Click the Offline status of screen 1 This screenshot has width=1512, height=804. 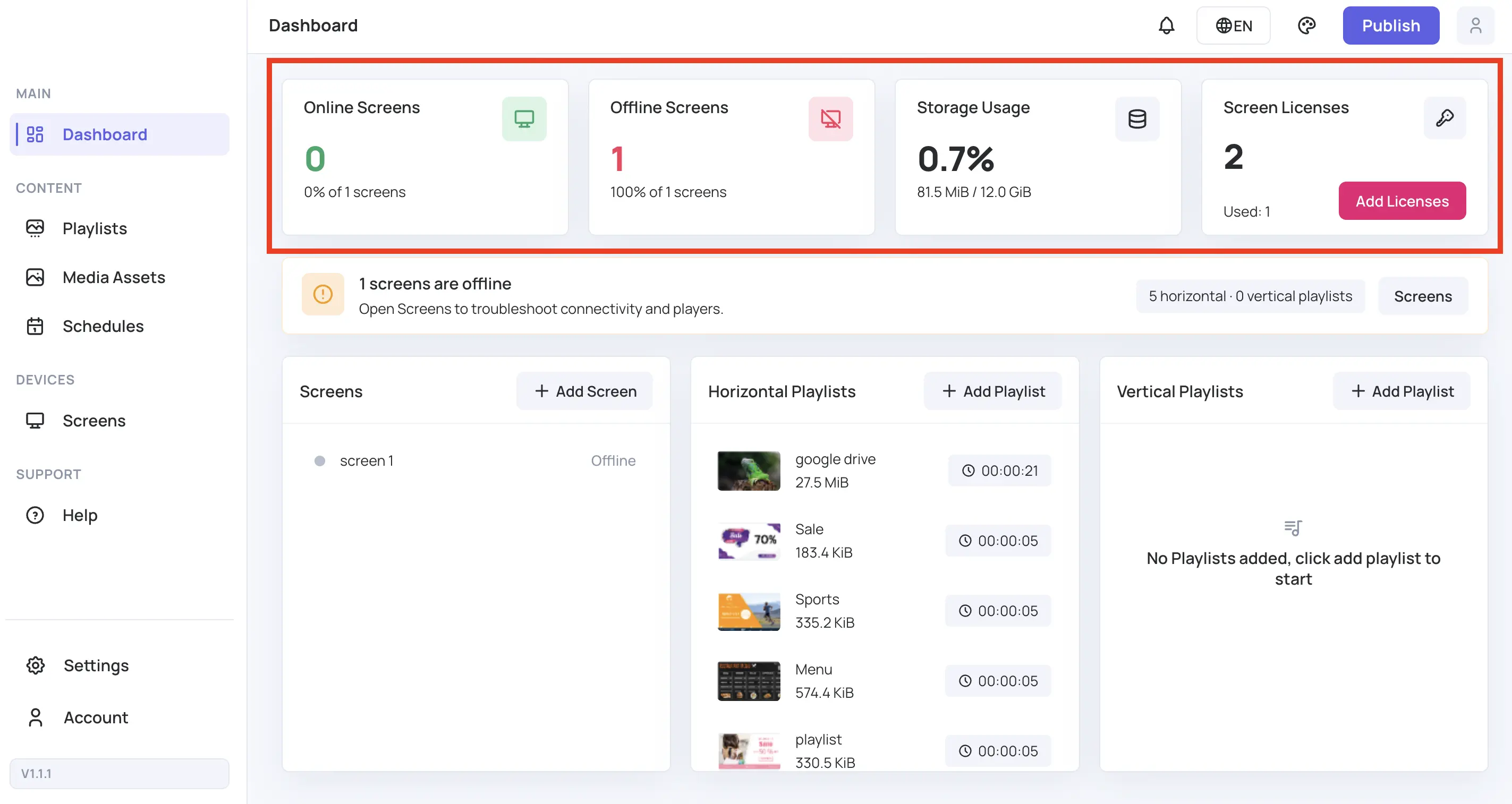pos(613,461)
